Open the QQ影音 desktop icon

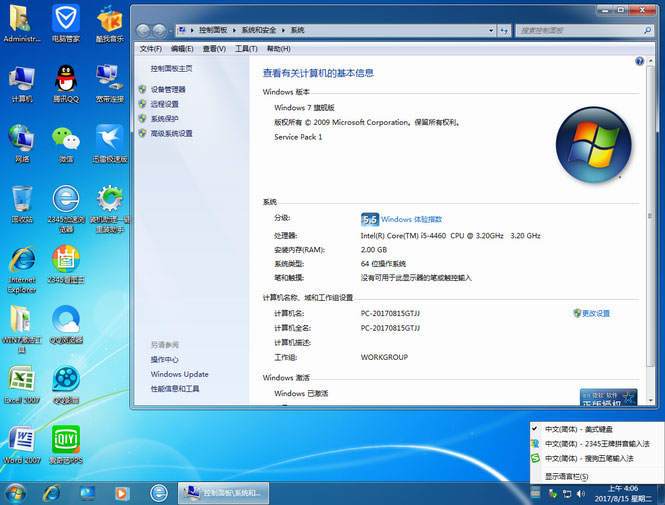[66, 385]
